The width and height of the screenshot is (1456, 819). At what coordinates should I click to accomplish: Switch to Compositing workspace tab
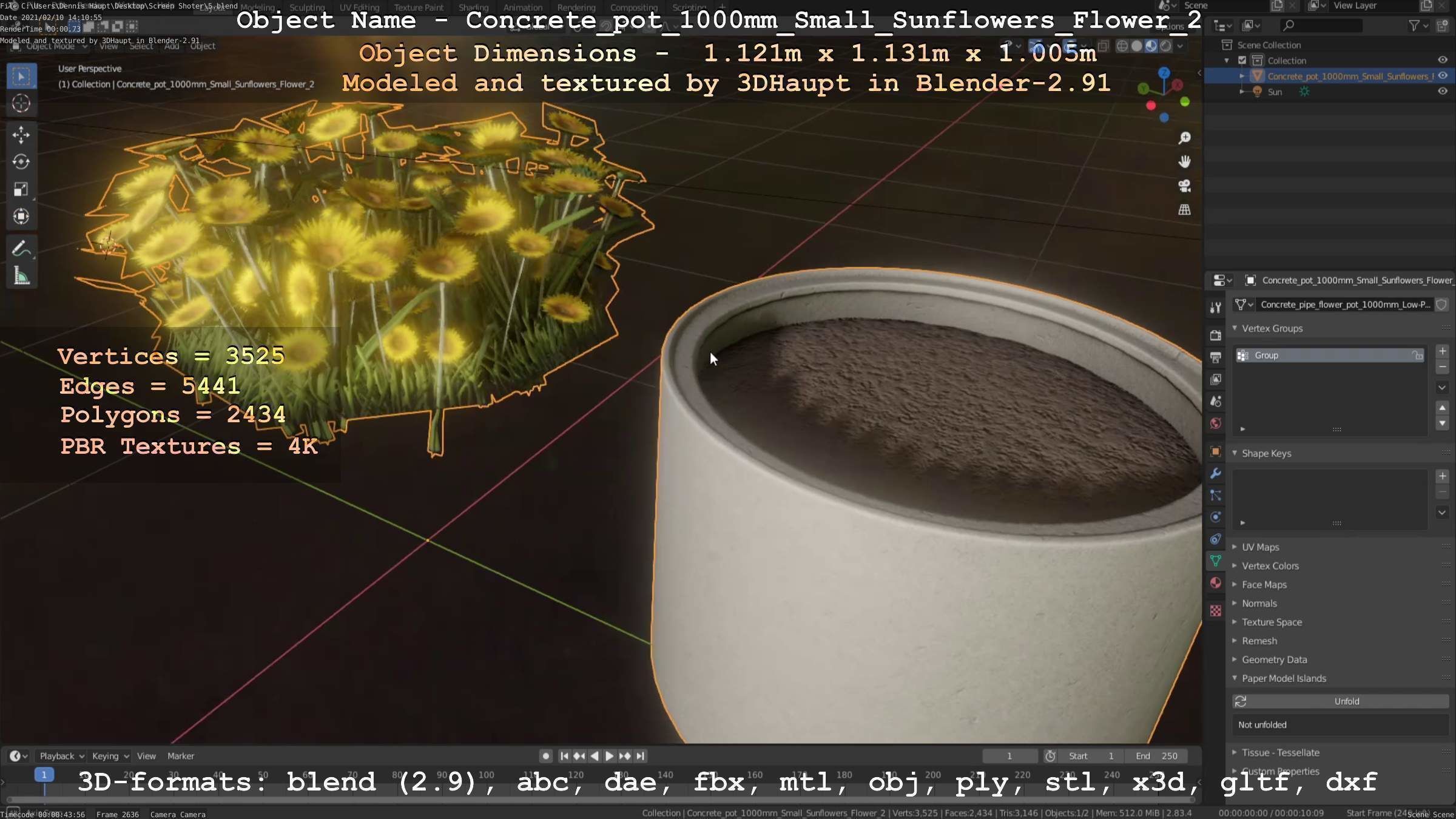[x=634, y=7]
